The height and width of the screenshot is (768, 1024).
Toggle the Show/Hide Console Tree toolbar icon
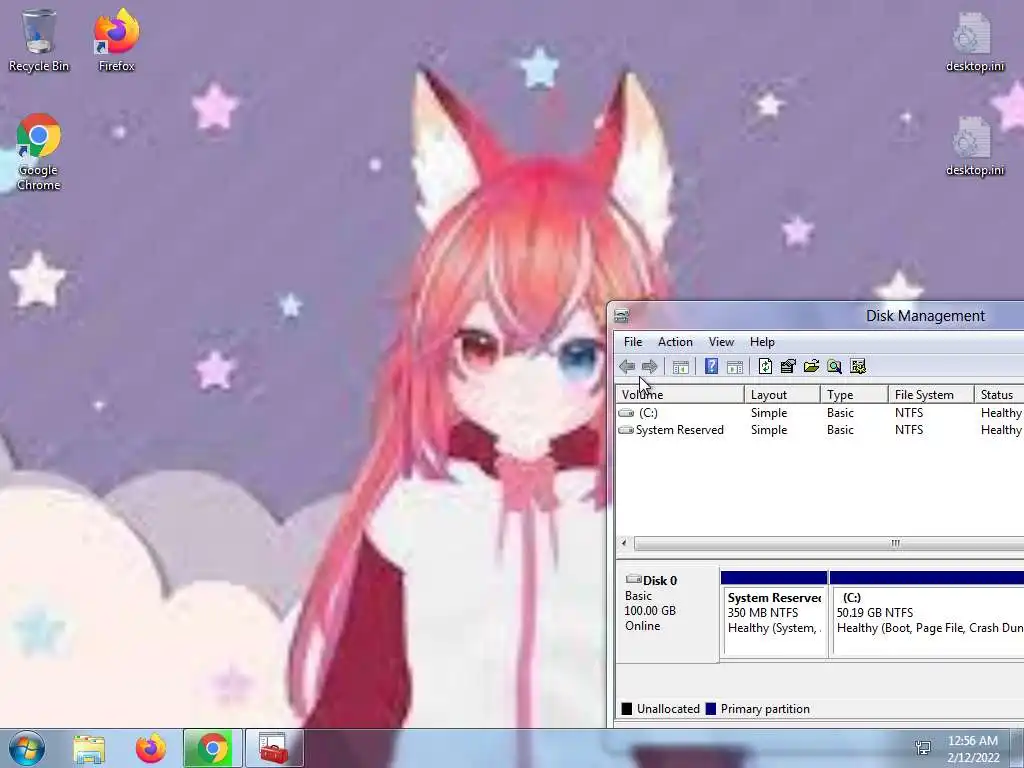point(680,366)
